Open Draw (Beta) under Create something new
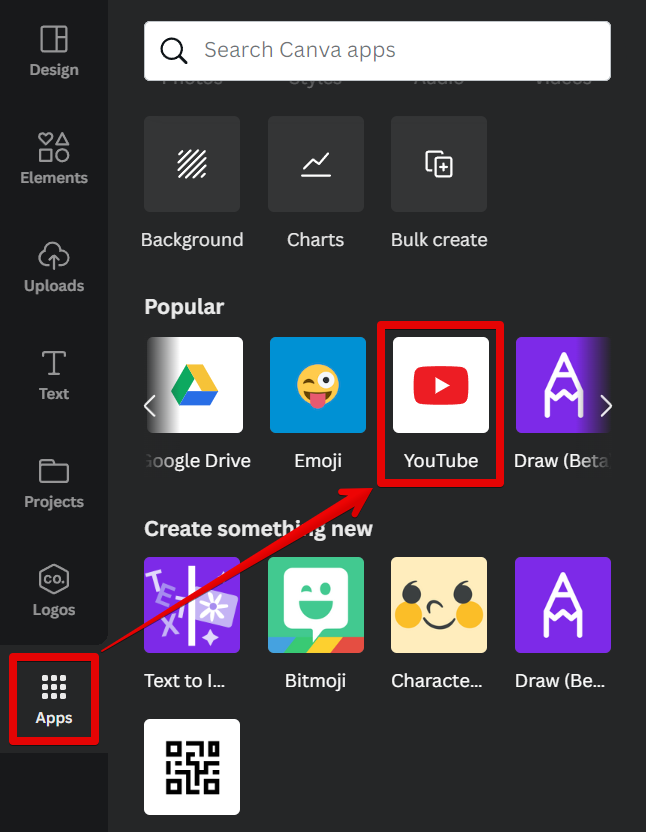 point(563,605)
